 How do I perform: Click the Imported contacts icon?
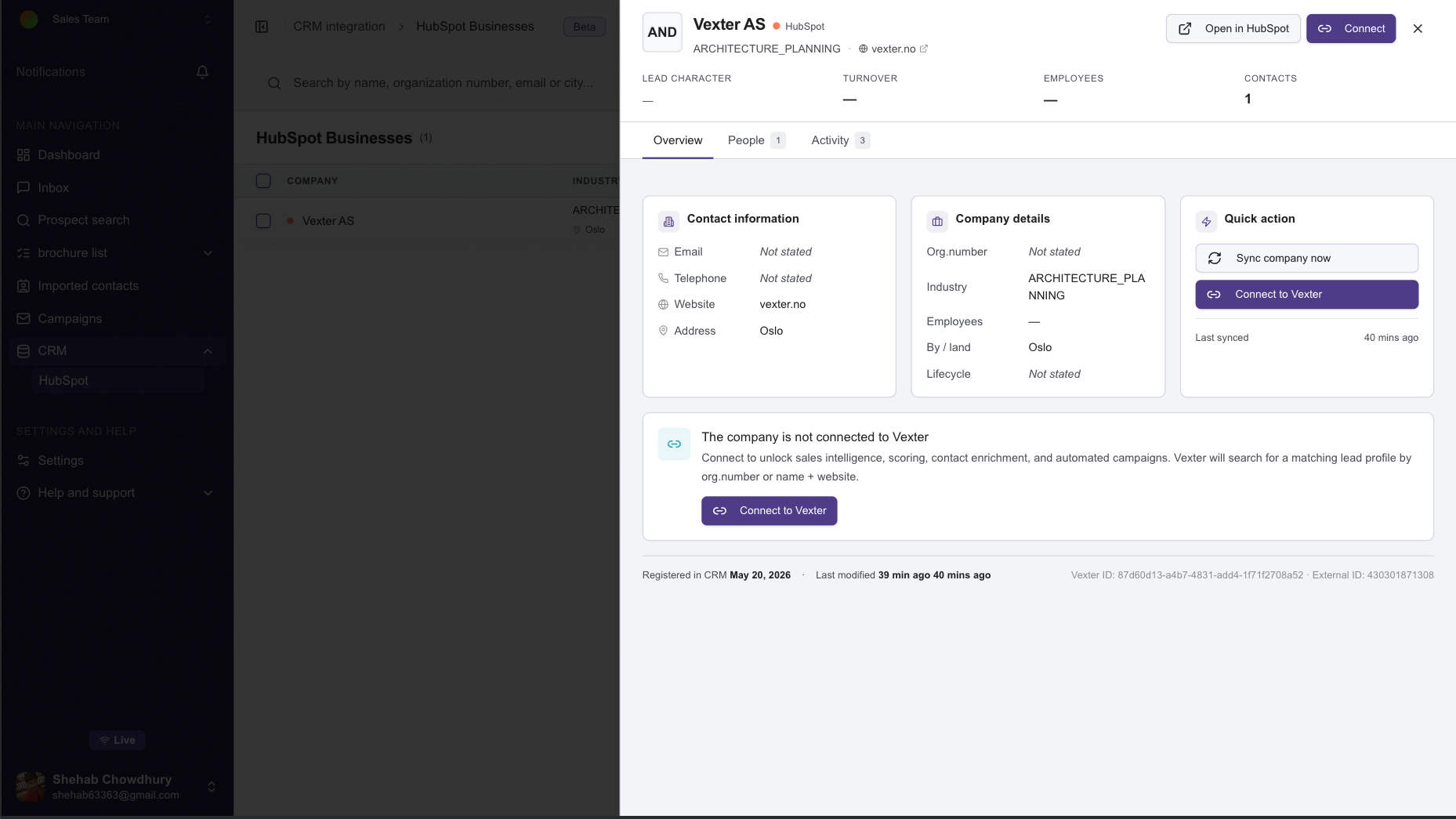click(24, 286)
